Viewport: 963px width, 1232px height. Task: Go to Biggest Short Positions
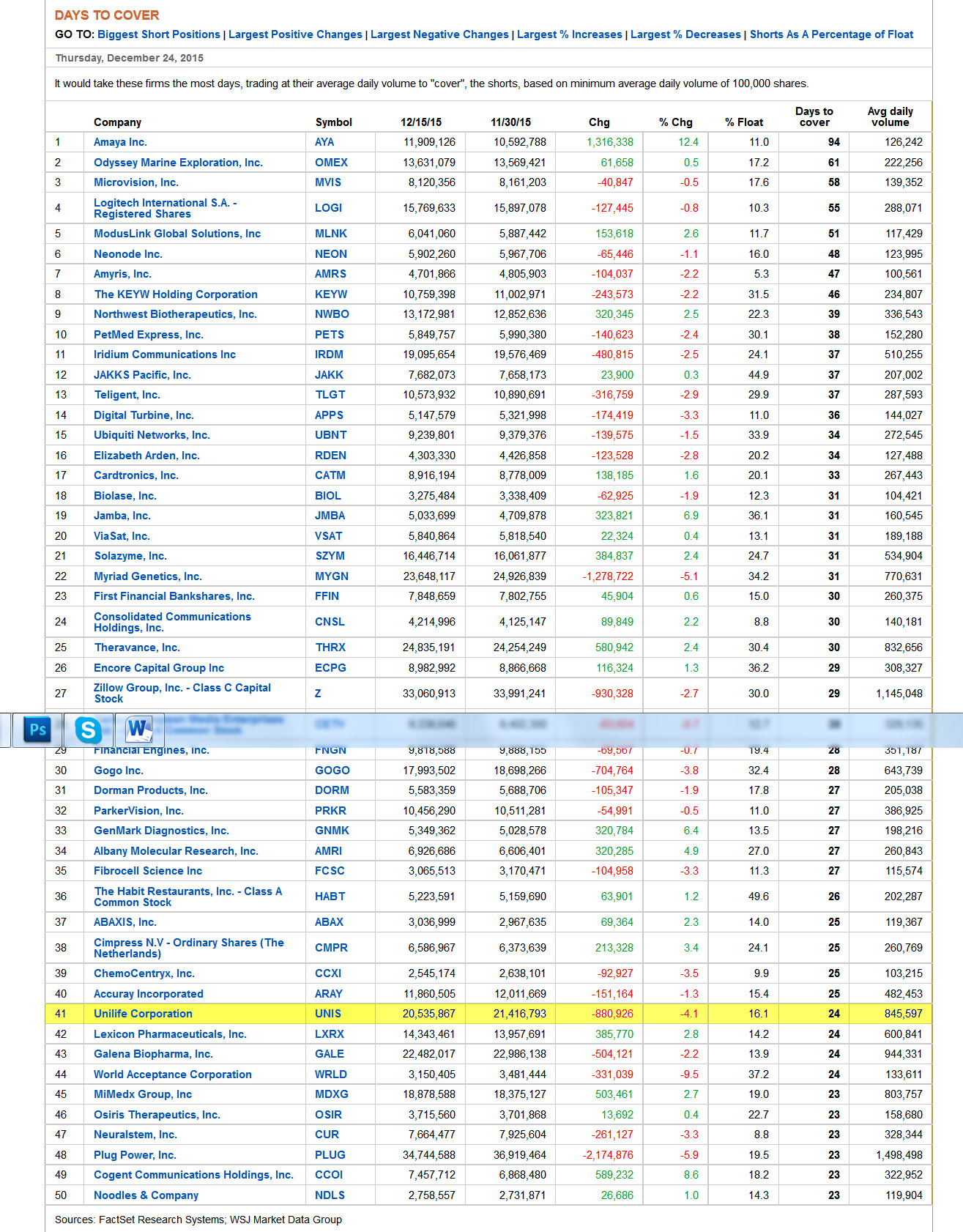pos(159,34)
